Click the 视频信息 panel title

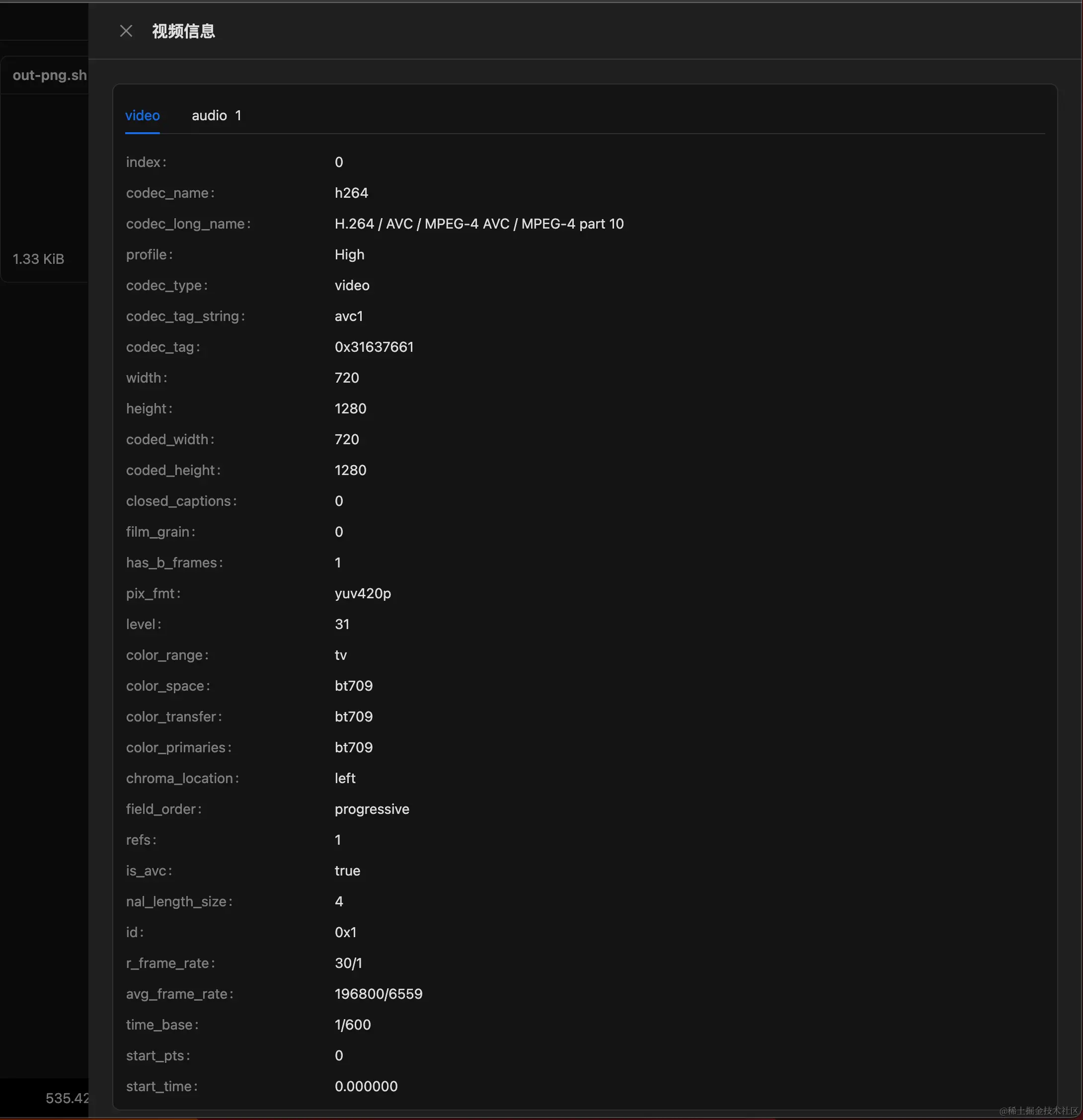click(183, 31)
